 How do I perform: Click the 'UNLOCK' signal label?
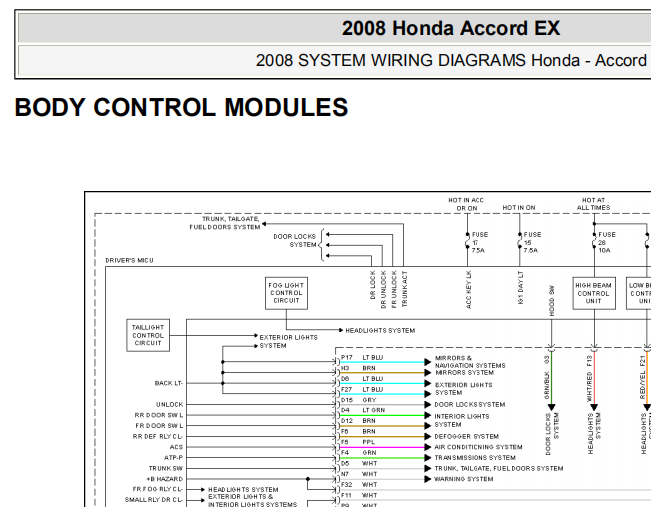(x=169, y=404)
